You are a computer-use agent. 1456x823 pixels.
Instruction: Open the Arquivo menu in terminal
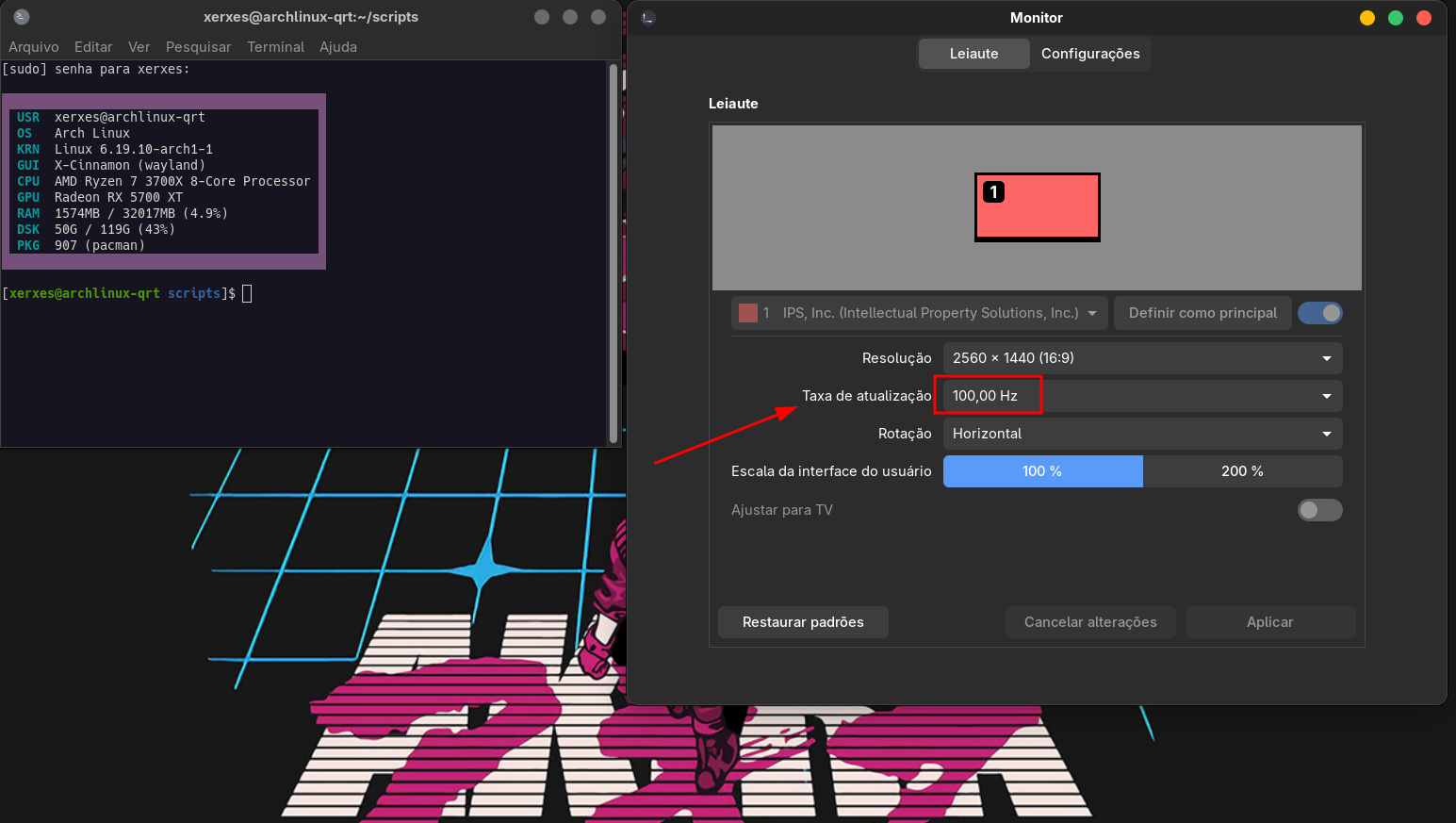tap(34, 47)
